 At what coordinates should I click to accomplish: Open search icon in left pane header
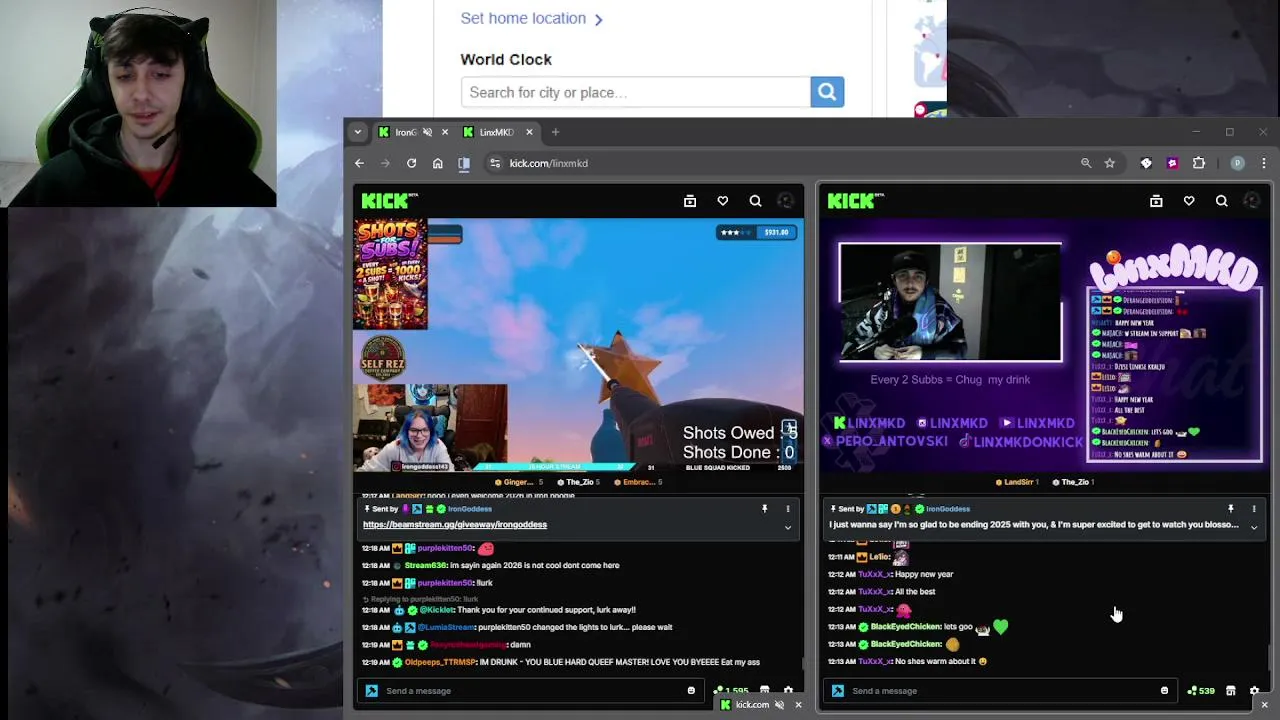coord(756,201)
